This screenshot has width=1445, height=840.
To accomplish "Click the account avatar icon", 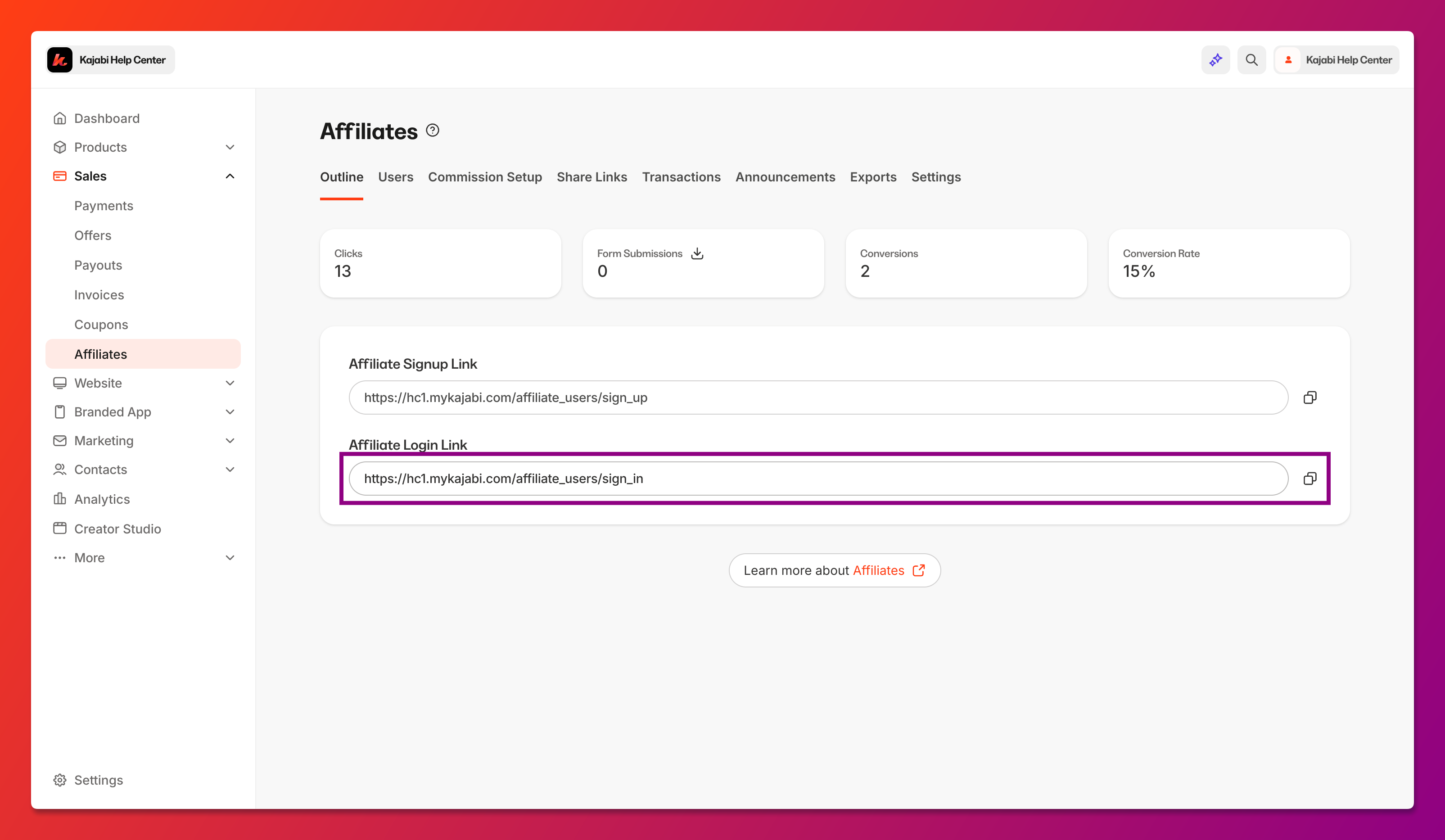I will [x=1288, y=59].
